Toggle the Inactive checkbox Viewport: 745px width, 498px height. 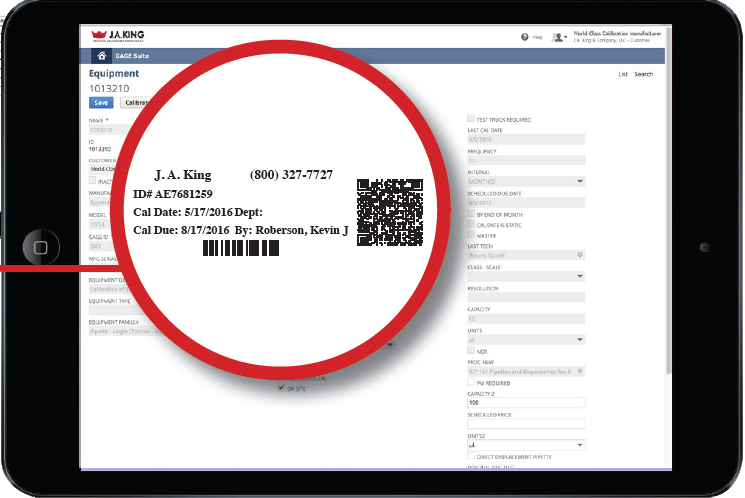(93, 180)
